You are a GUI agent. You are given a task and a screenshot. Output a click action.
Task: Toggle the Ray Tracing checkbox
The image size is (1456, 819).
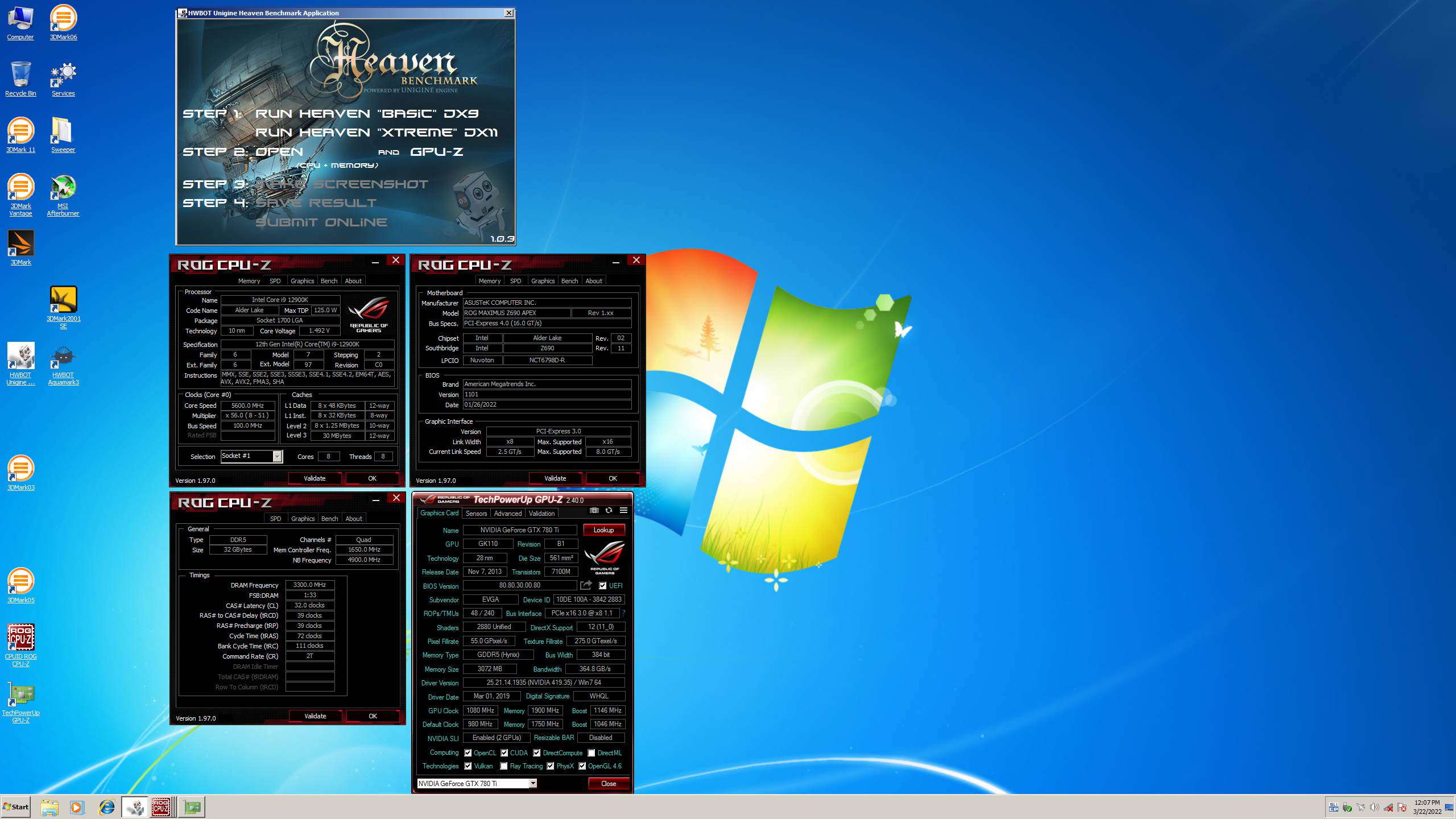click(x=504, y=766)
